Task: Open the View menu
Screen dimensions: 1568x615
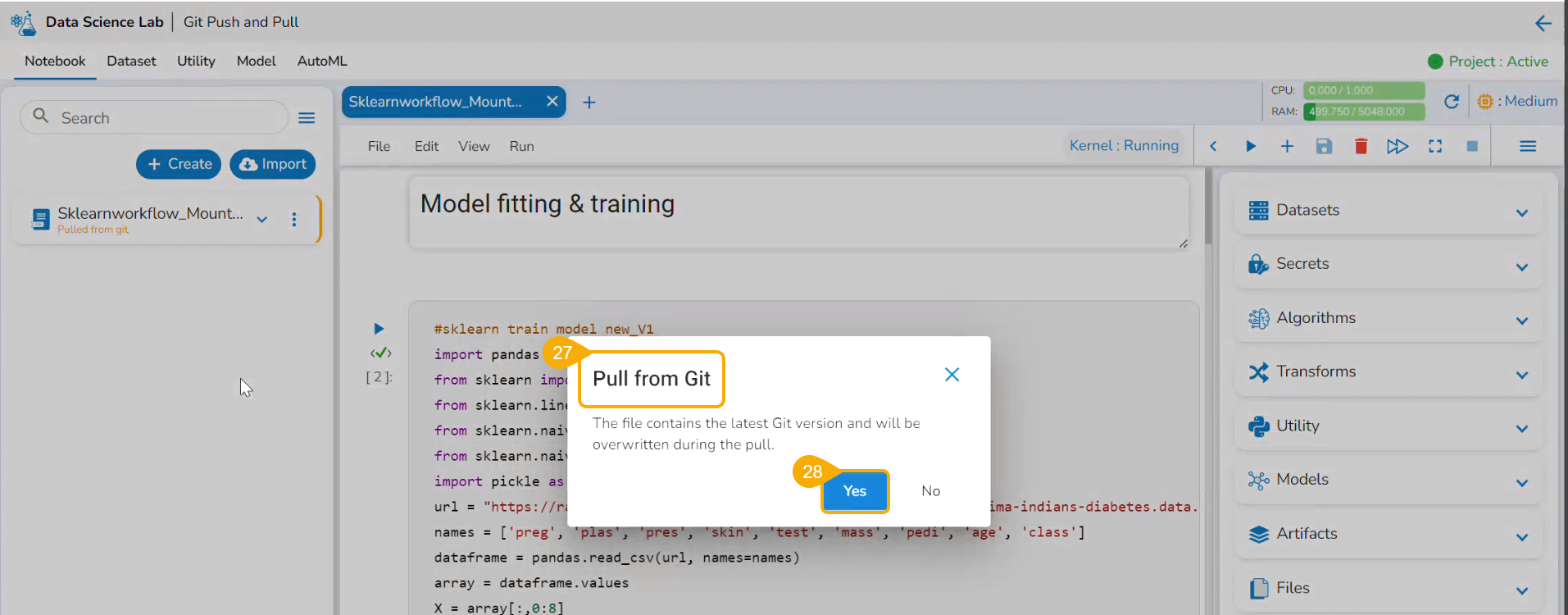Action: point(474,147)
